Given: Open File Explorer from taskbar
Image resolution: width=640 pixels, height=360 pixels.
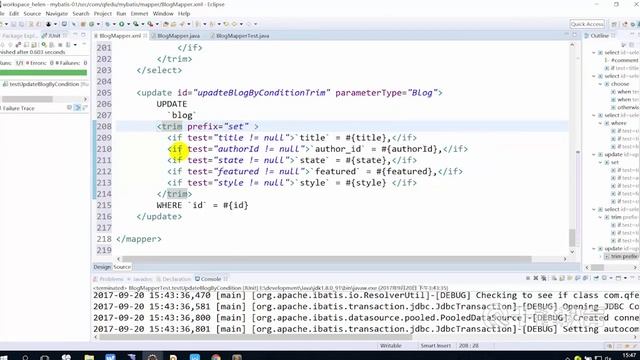Looking at the screenshot, I should click(x=89, y=358).
